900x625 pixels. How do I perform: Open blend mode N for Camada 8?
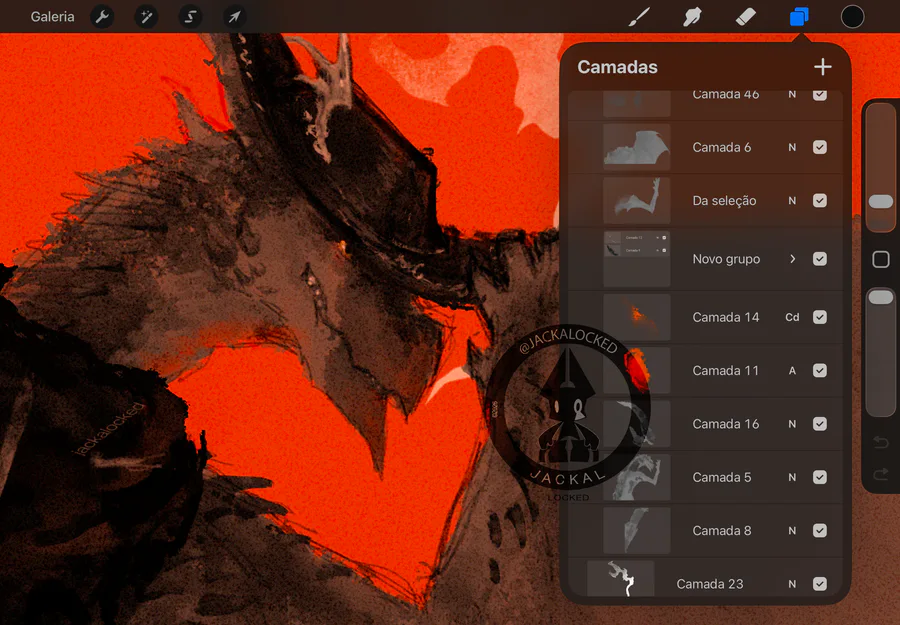(792, 531)
